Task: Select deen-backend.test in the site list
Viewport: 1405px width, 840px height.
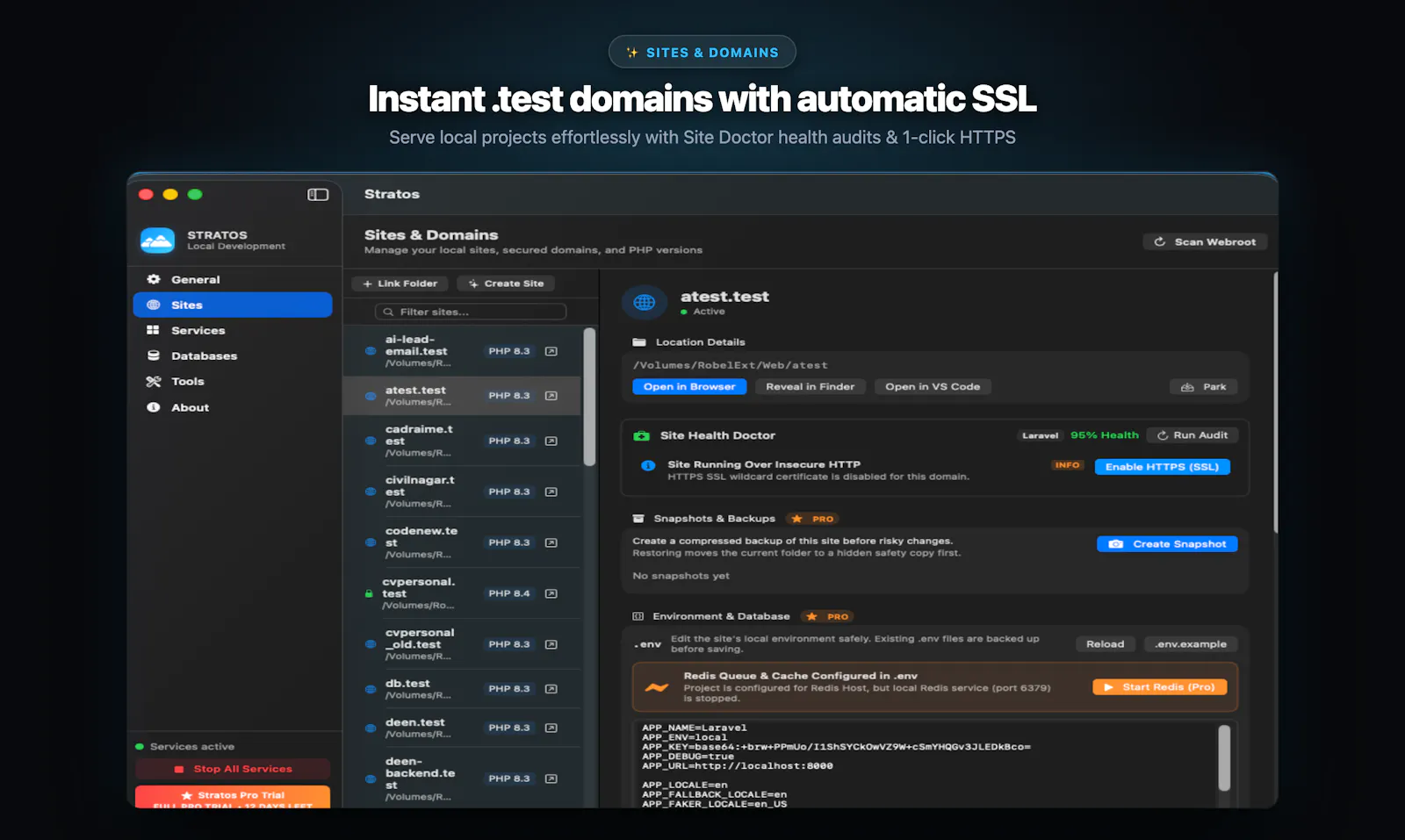Action: pyautogui.click(x=462, y=779)
